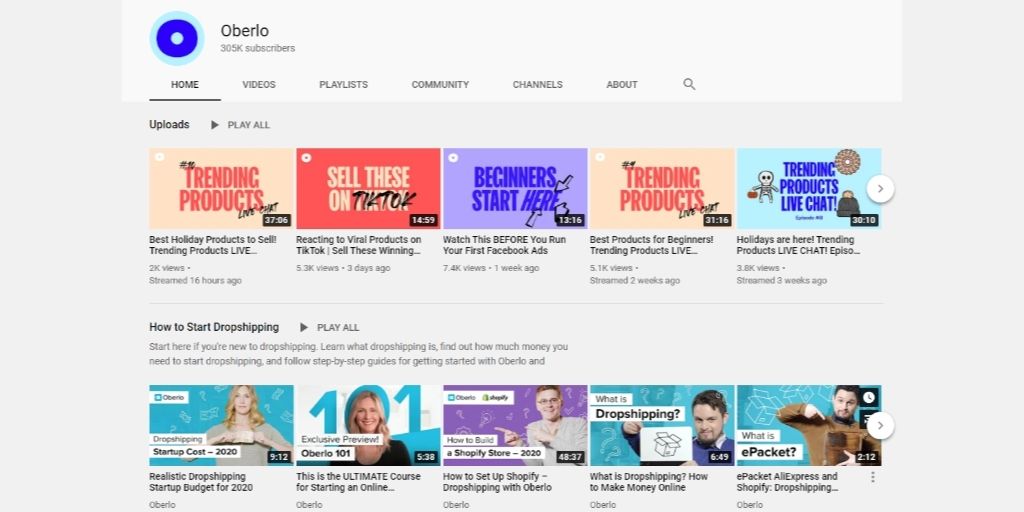Open the Oberlo 101 Exclusive Preview thumbnail

pyautogui.click(x=368, y=425)
